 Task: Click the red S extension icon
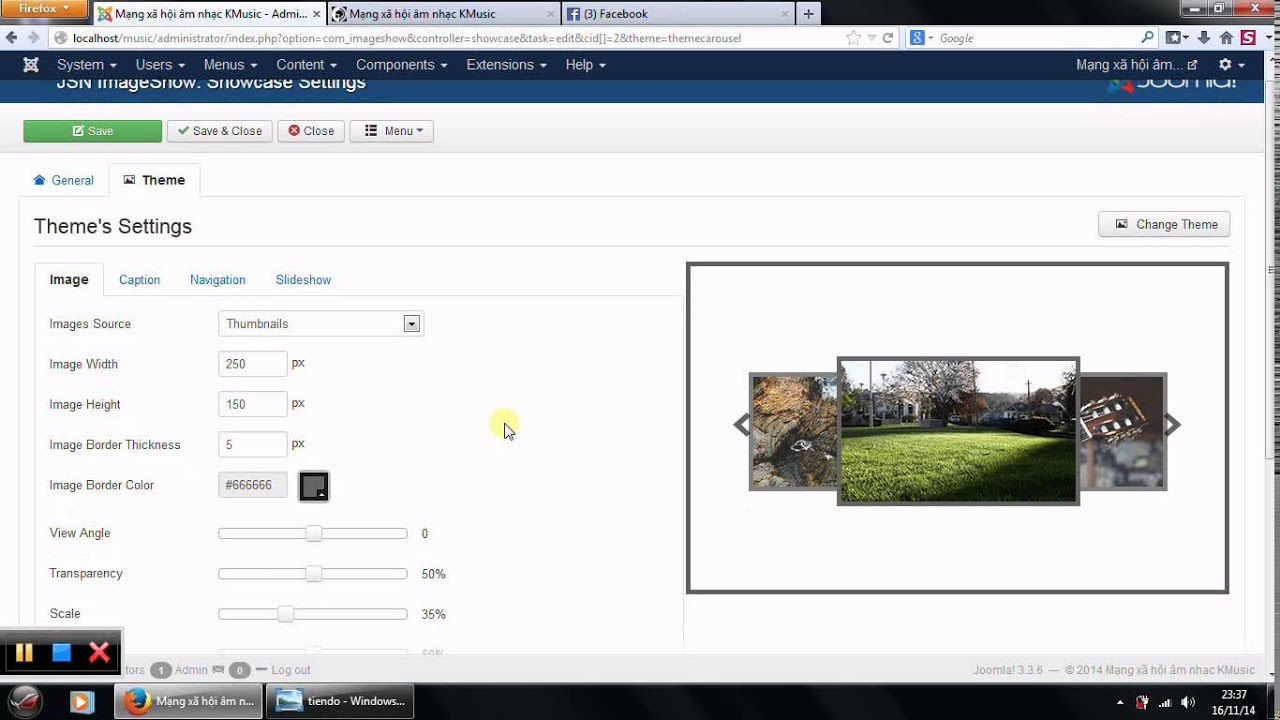pyautogui.click(x=1248, y=38)
